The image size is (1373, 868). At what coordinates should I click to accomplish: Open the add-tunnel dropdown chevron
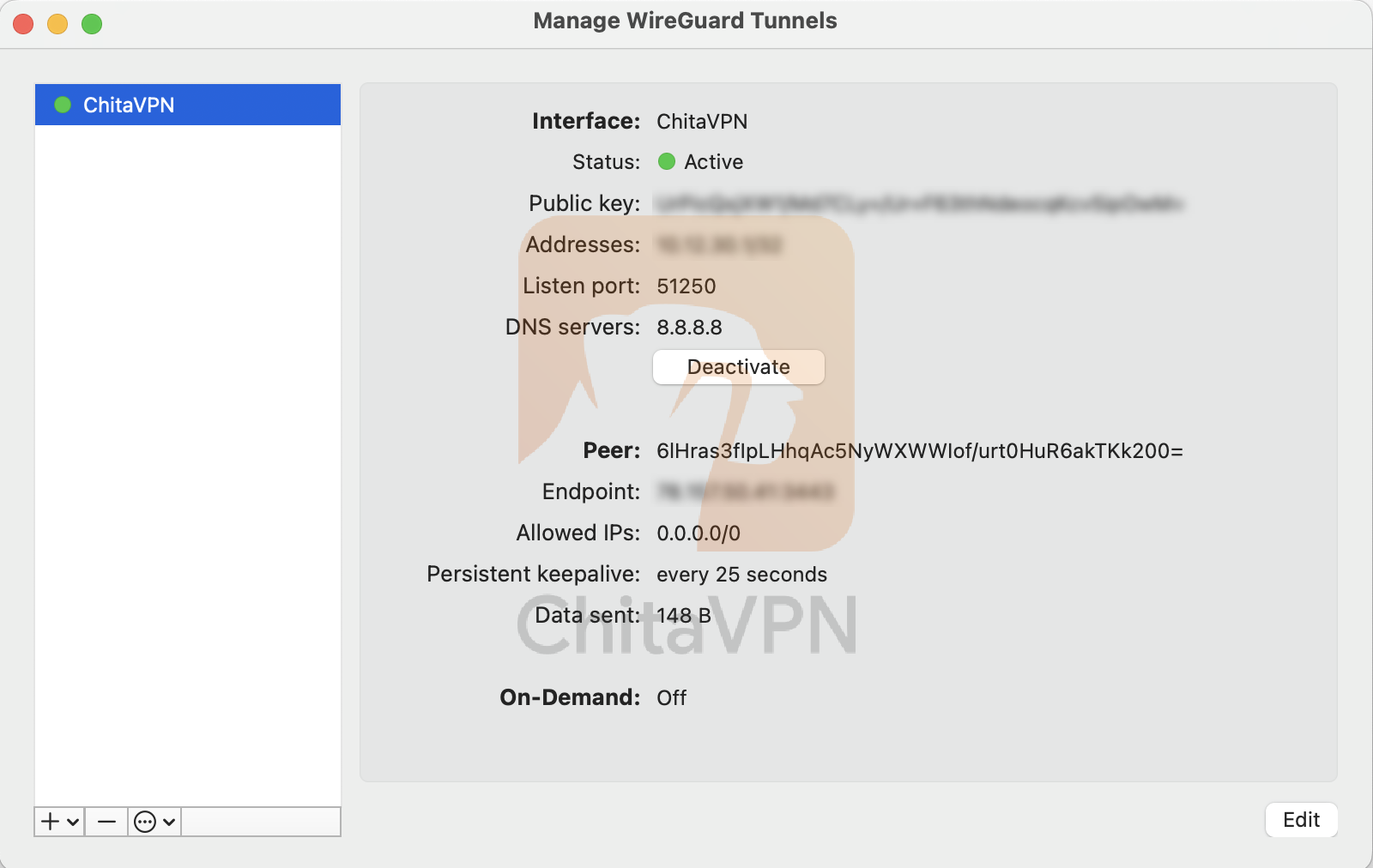74,822
